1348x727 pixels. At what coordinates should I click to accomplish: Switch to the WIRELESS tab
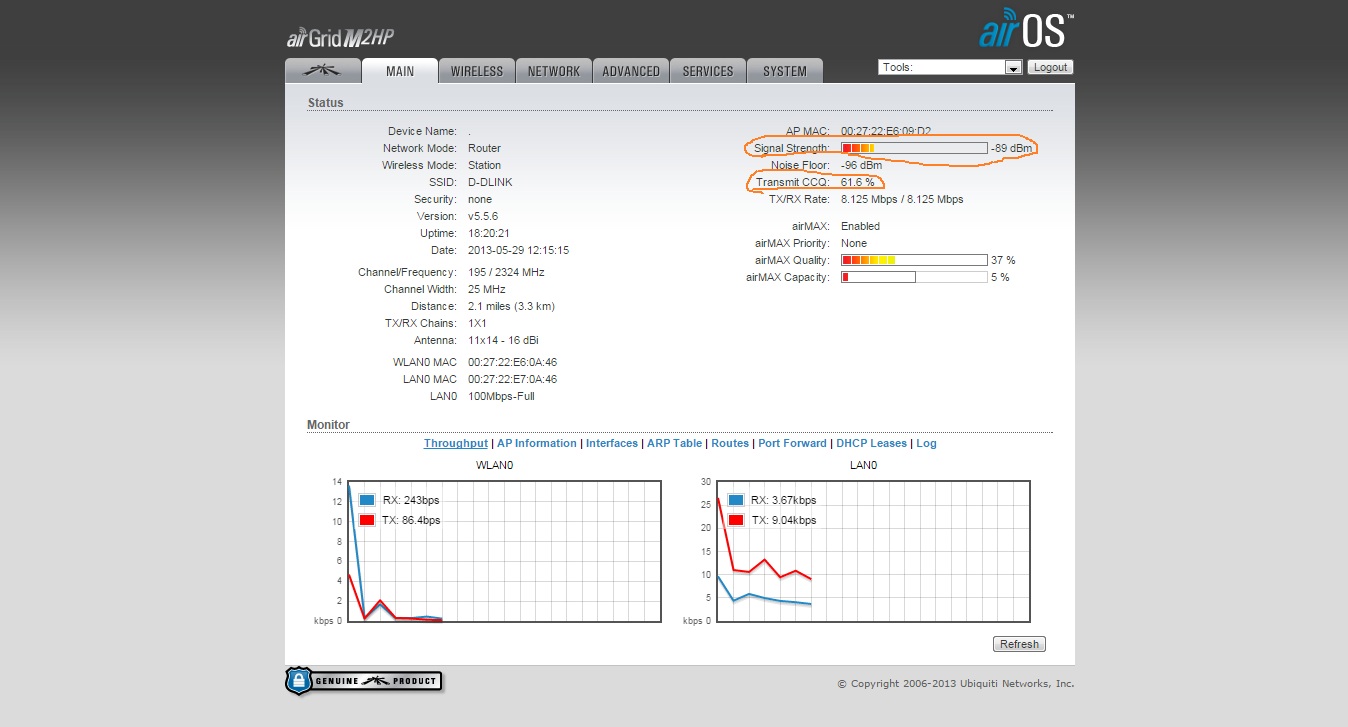(x=477, y=71)
